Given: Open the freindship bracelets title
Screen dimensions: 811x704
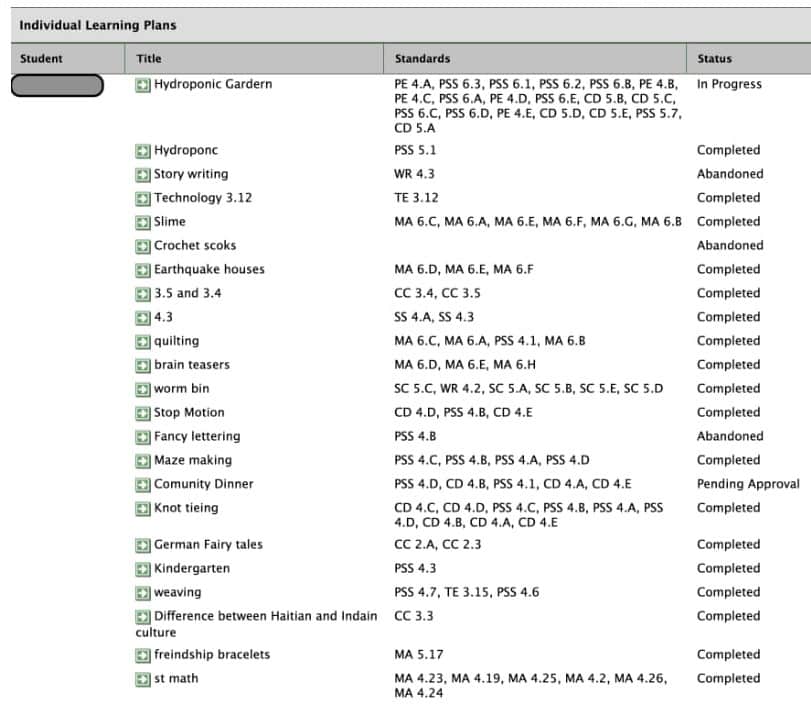Looking at the screenshot, I should [x=212, y=654].
